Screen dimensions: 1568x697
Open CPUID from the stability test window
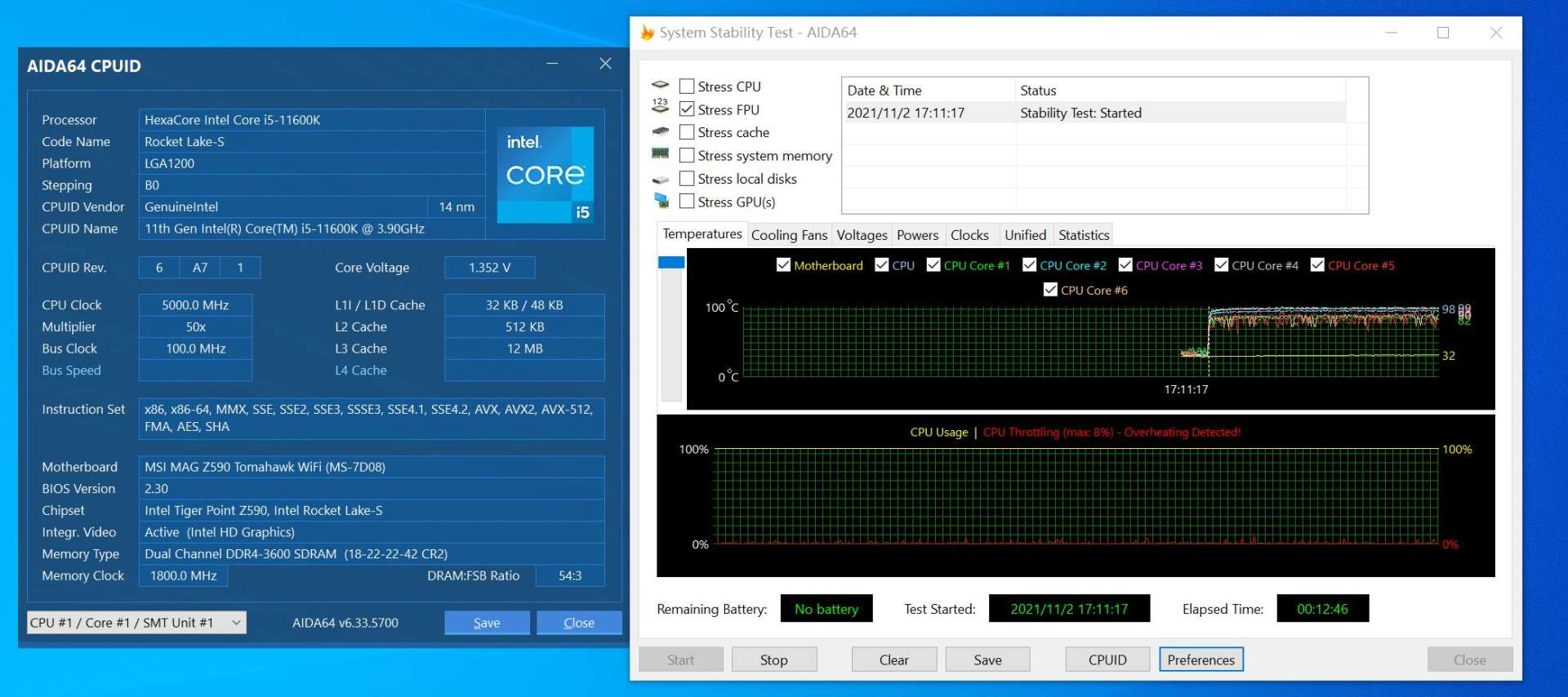[x=1107, y=659]
